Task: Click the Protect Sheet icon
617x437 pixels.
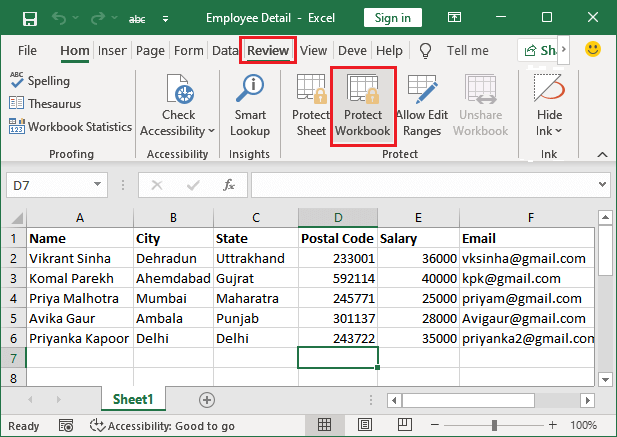Action: pos(312,89)
